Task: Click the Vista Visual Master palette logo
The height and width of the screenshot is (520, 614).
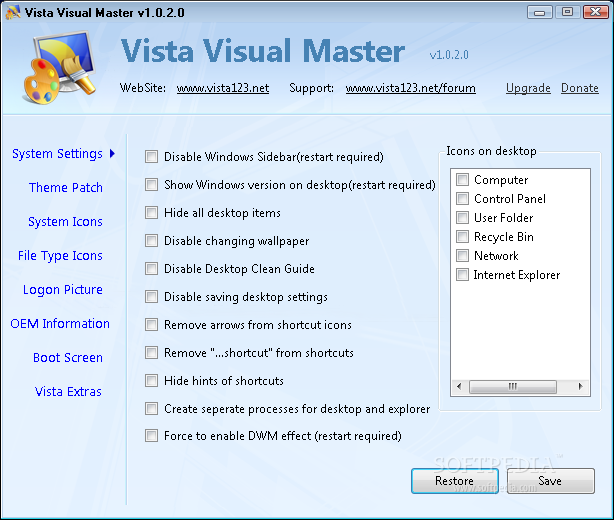Action: tap(60, 67)
